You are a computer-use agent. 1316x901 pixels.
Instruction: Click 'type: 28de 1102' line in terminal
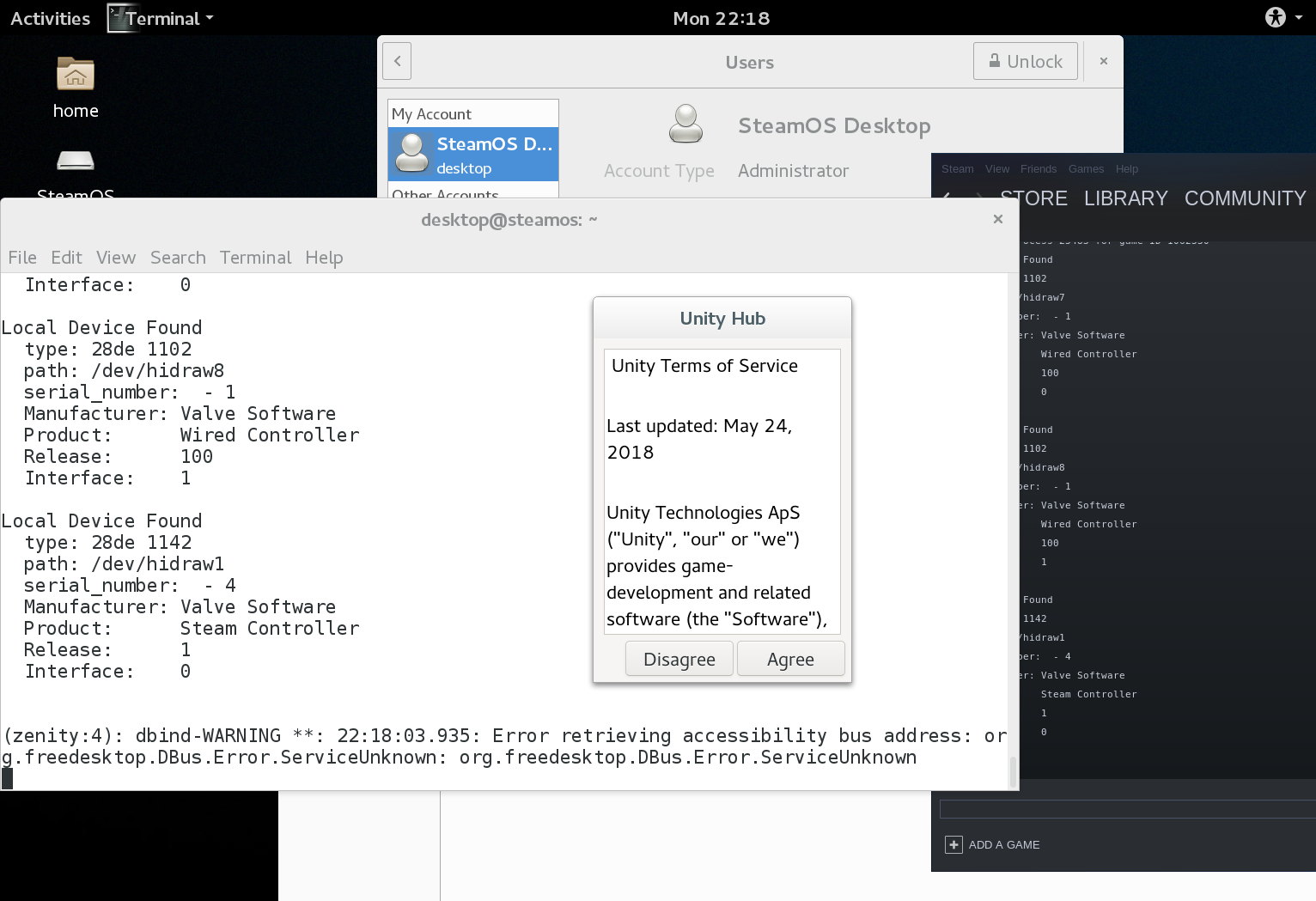(x=108, y=350)
